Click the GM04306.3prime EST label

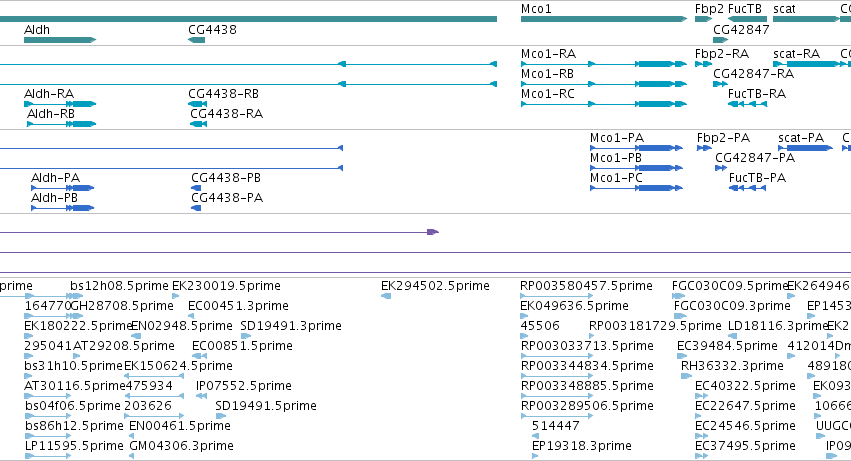coord(181,447)
